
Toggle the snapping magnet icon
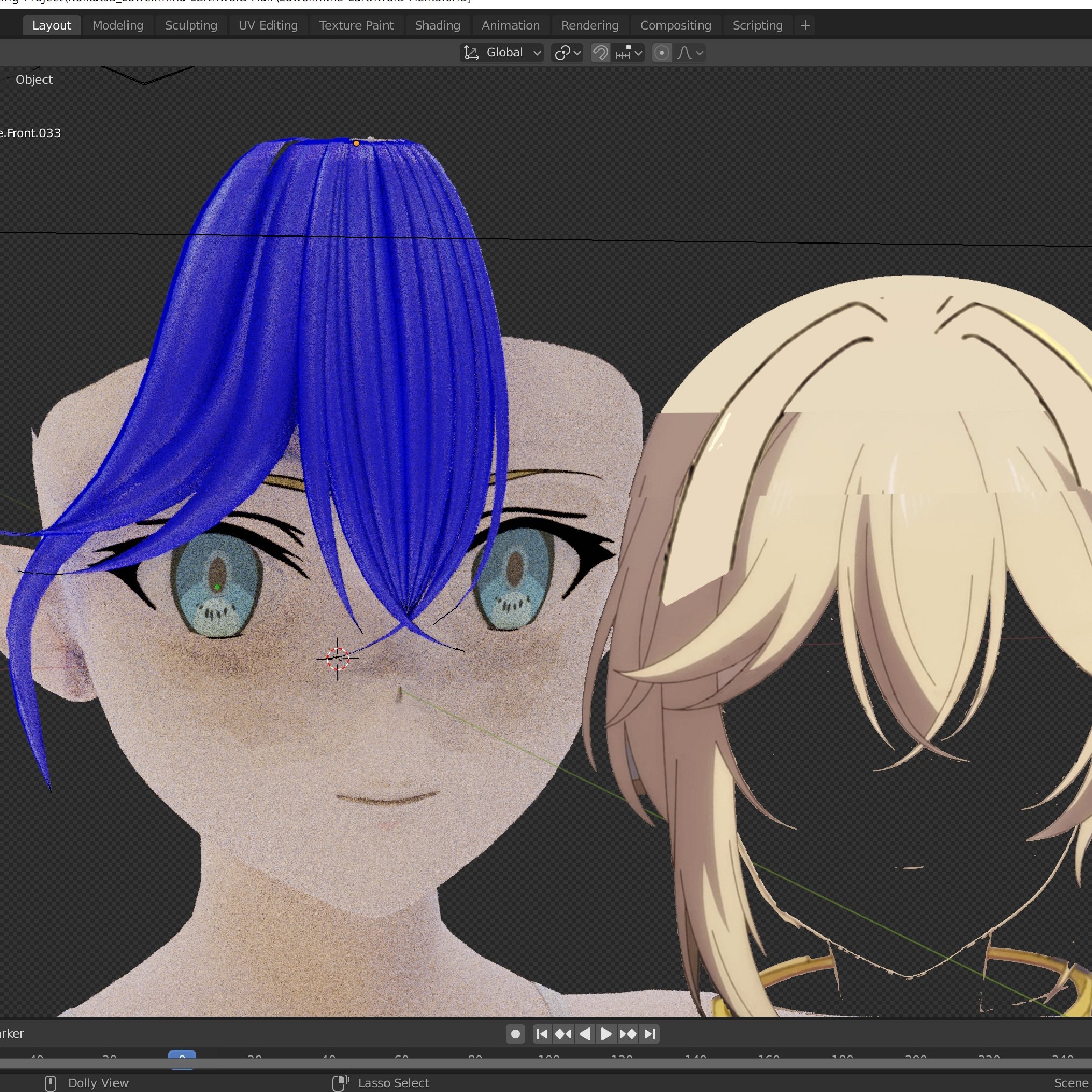coord(600,53)
